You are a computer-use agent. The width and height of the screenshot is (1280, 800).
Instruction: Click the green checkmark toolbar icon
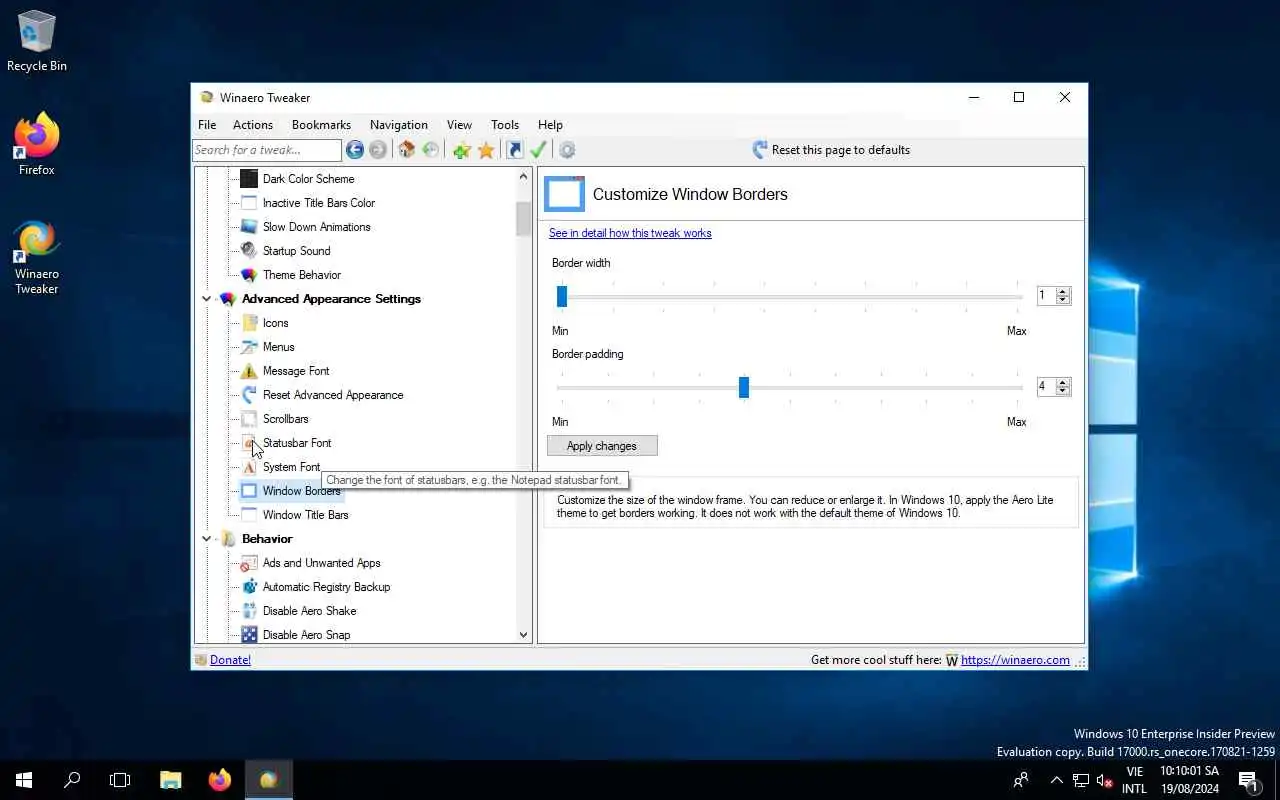pos(538,150)
